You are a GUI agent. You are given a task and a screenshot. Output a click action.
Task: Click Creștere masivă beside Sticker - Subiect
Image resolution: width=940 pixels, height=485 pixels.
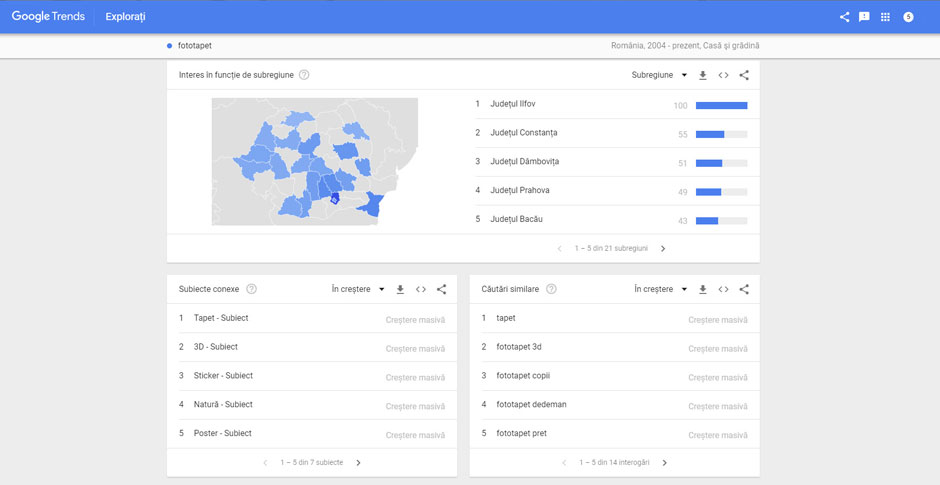click(x=415, y=378)
